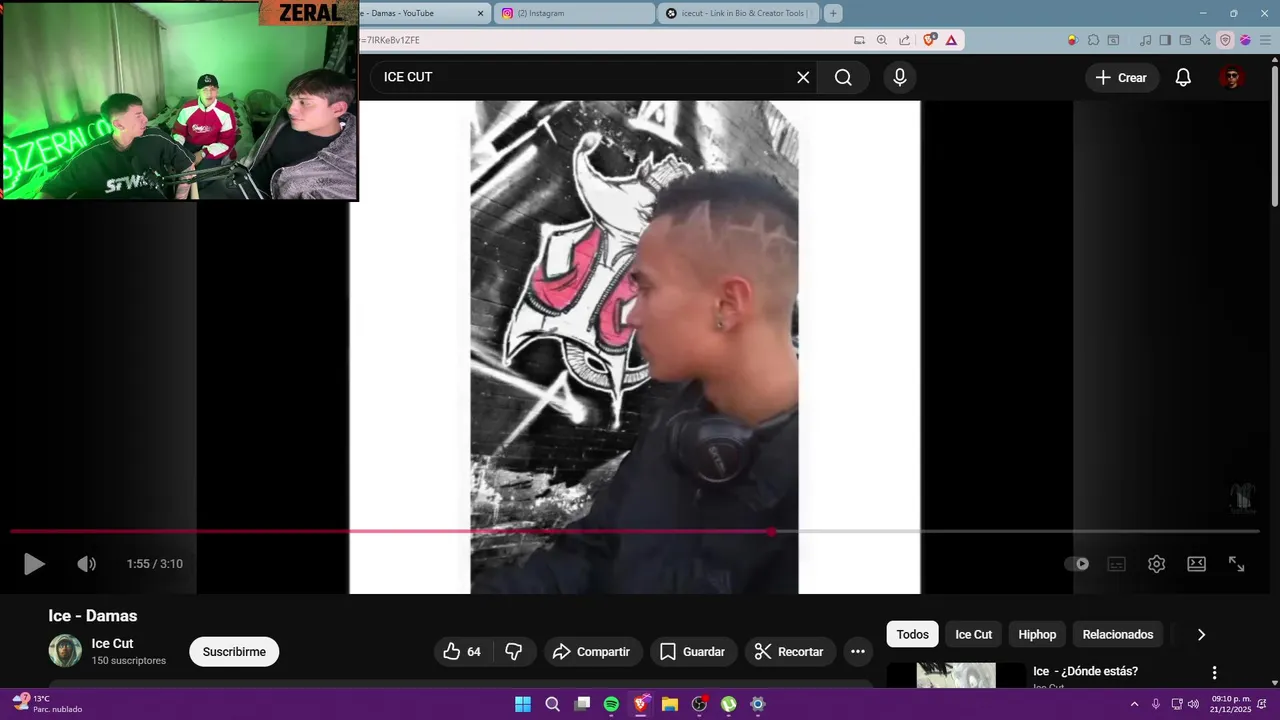This screenshot has height=720, width=1280.
Task: Switch to the Instagram browser tab
Action: click(573, 13)
